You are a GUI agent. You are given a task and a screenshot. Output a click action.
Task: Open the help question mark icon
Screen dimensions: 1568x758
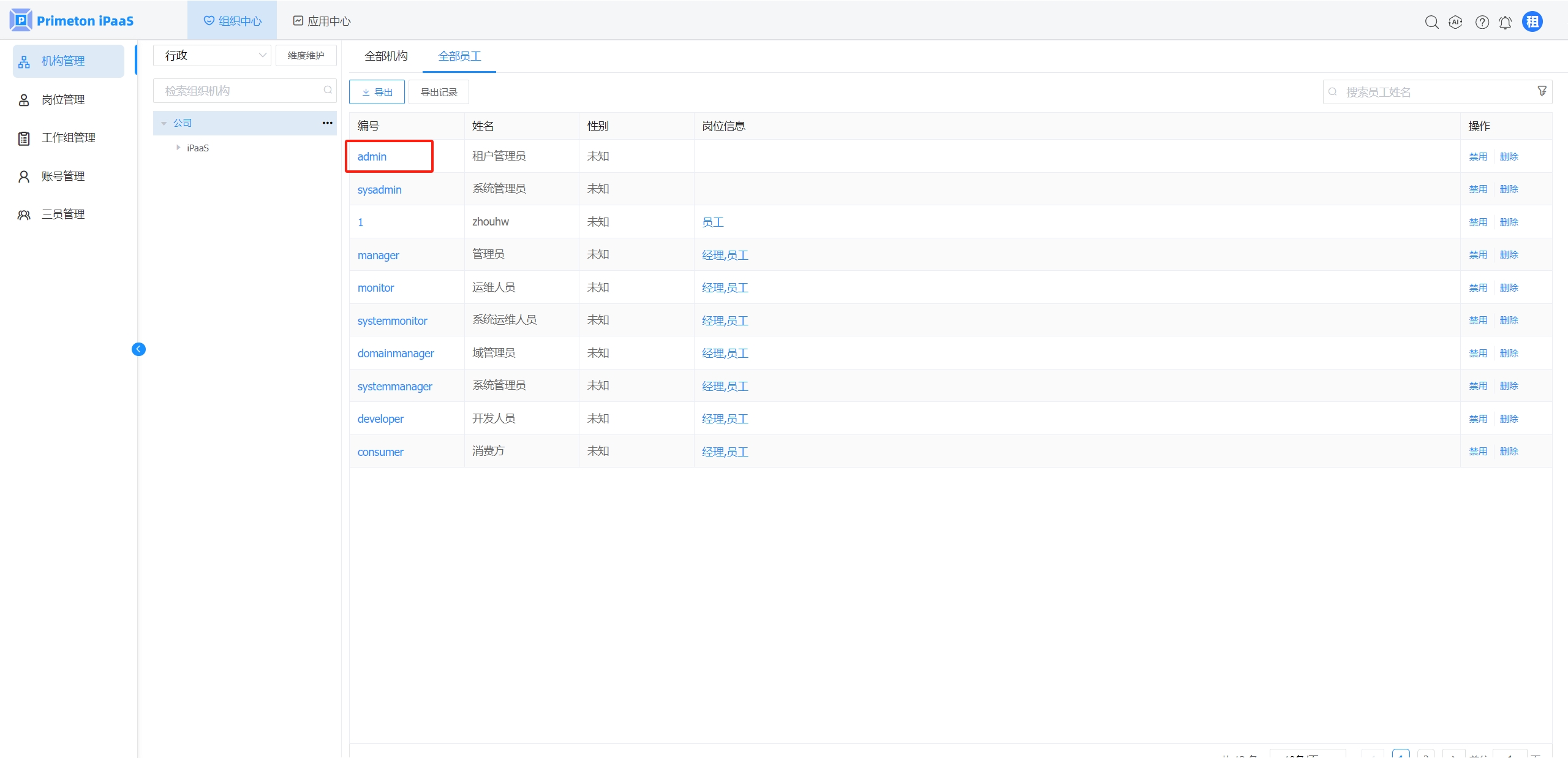[x=1482, y=22]
